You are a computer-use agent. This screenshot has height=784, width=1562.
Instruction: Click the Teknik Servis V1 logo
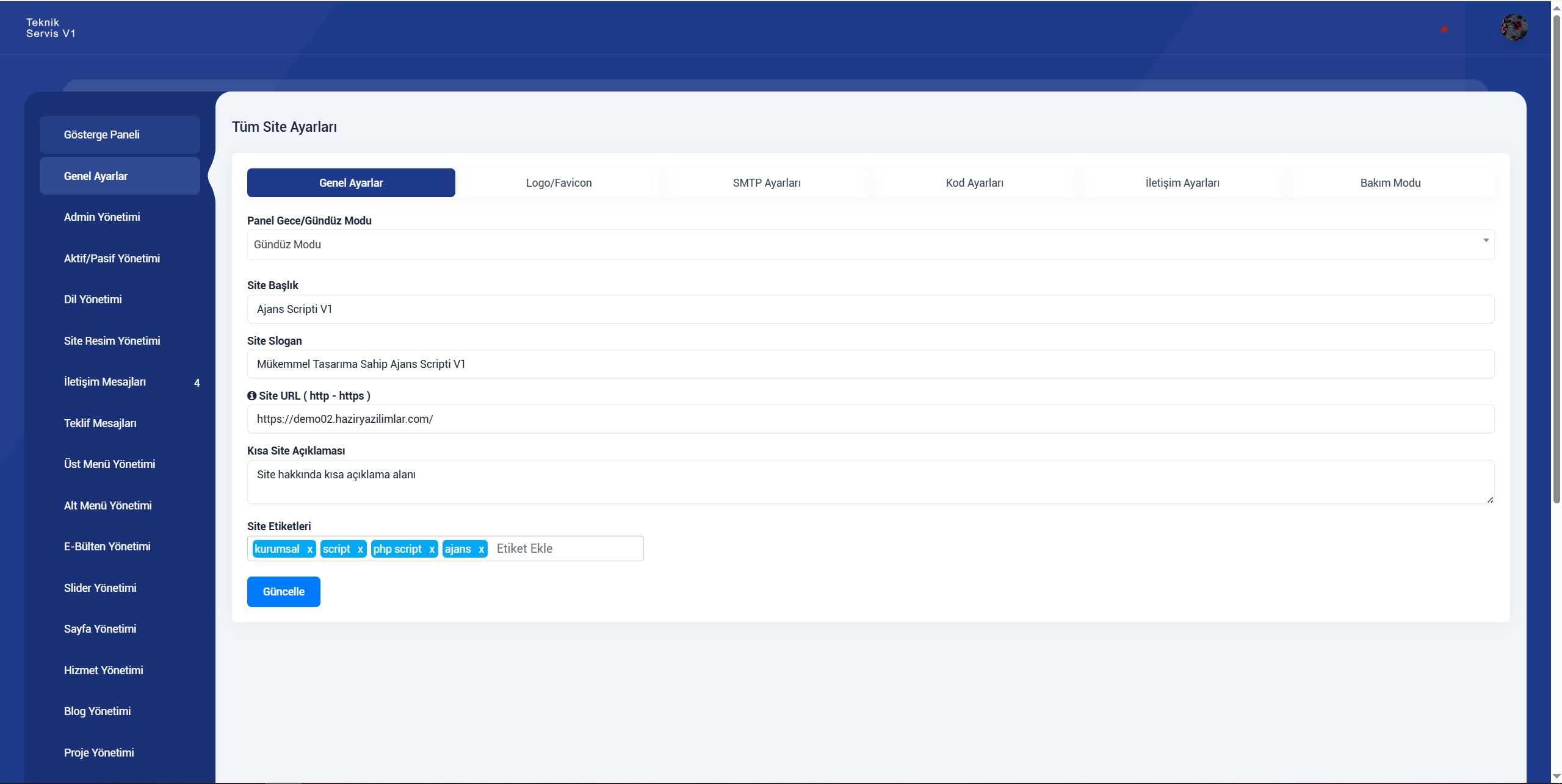coord(51,28)
